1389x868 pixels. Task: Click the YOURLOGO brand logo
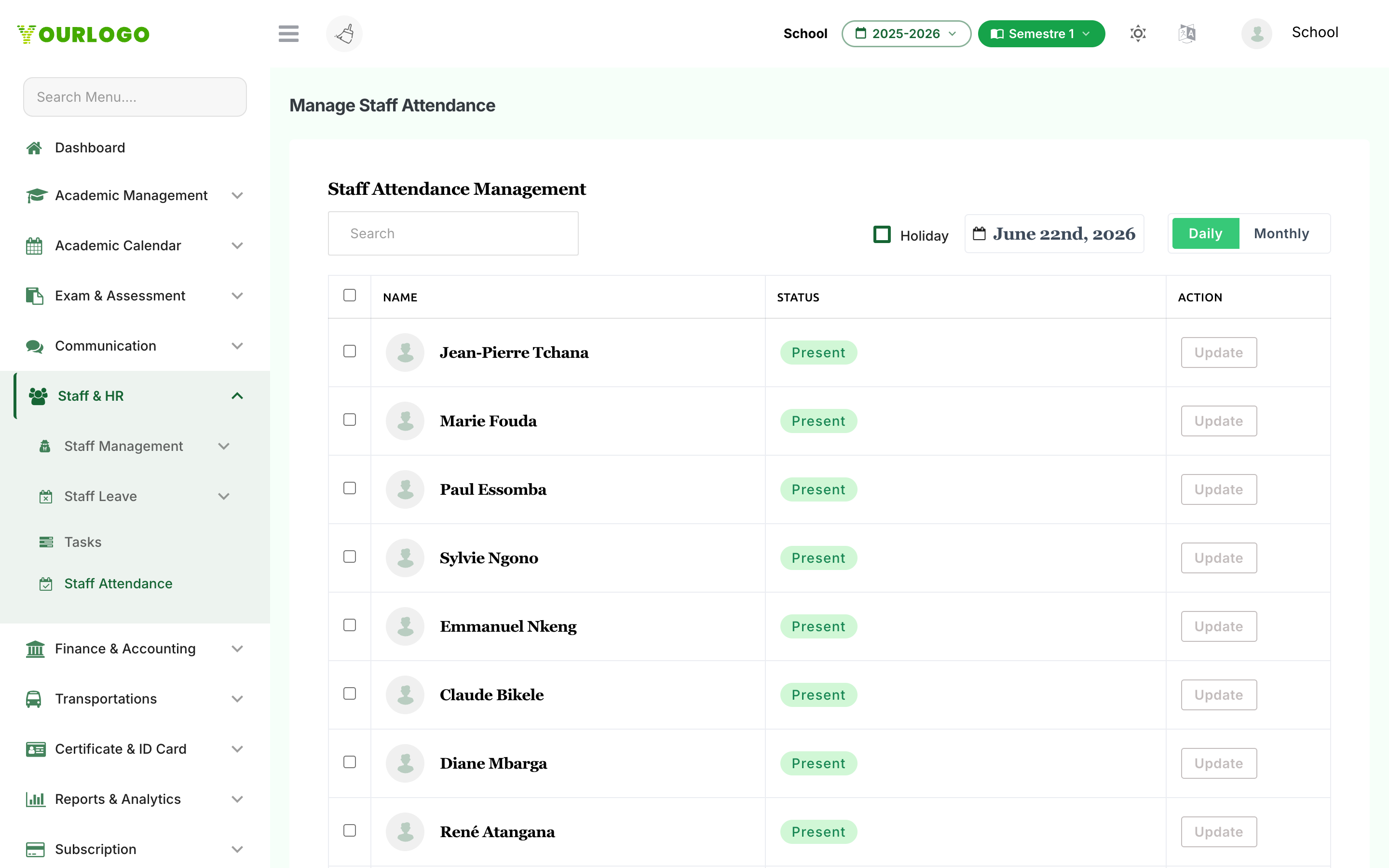[x=83, y=34]
